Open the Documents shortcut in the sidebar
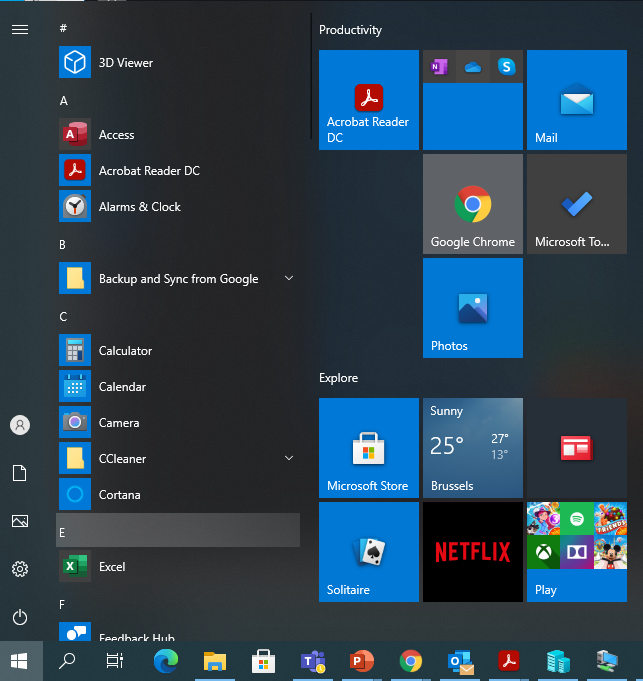The image size is (643, 681). point(20,473)
